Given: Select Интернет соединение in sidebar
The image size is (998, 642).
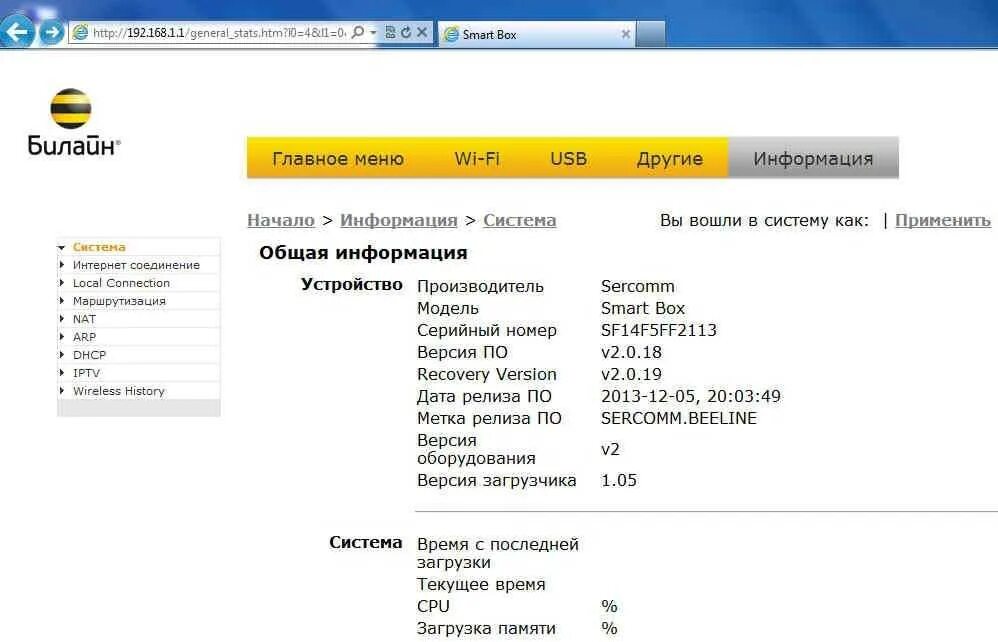Looking at the screenshot, I should click(x=136, y=265).
